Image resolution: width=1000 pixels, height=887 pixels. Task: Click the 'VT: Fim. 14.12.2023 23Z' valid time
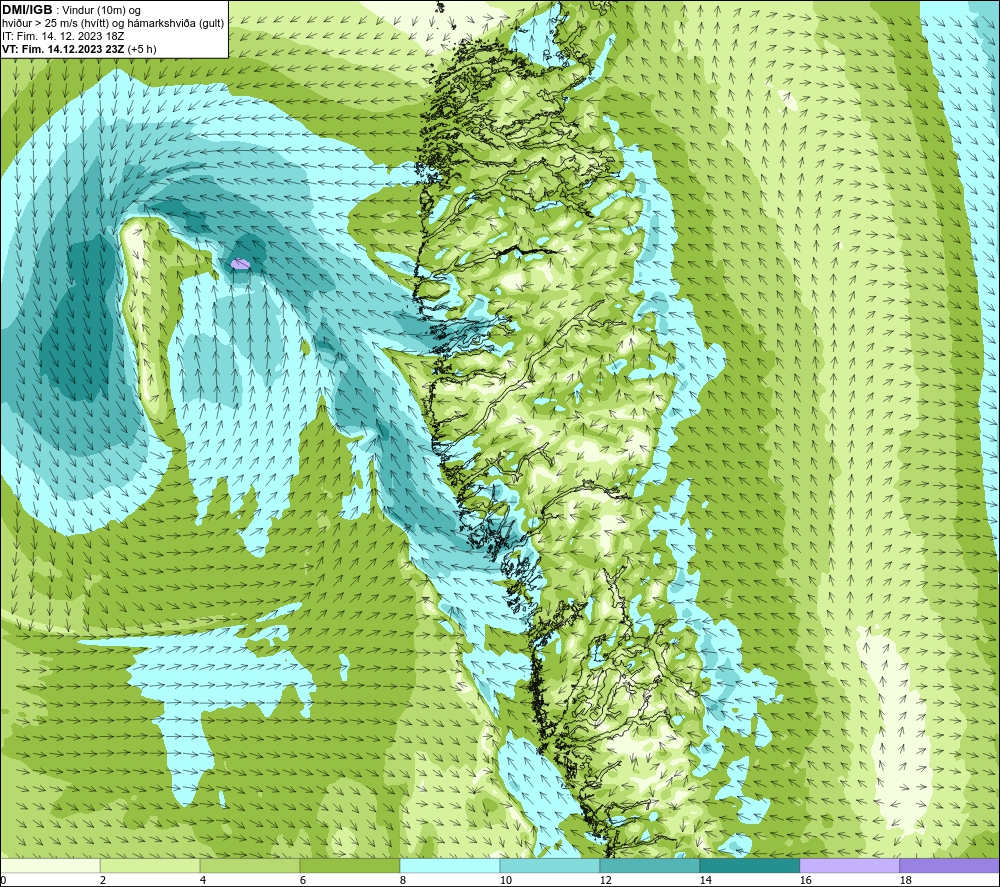click(x=63, y=49)
